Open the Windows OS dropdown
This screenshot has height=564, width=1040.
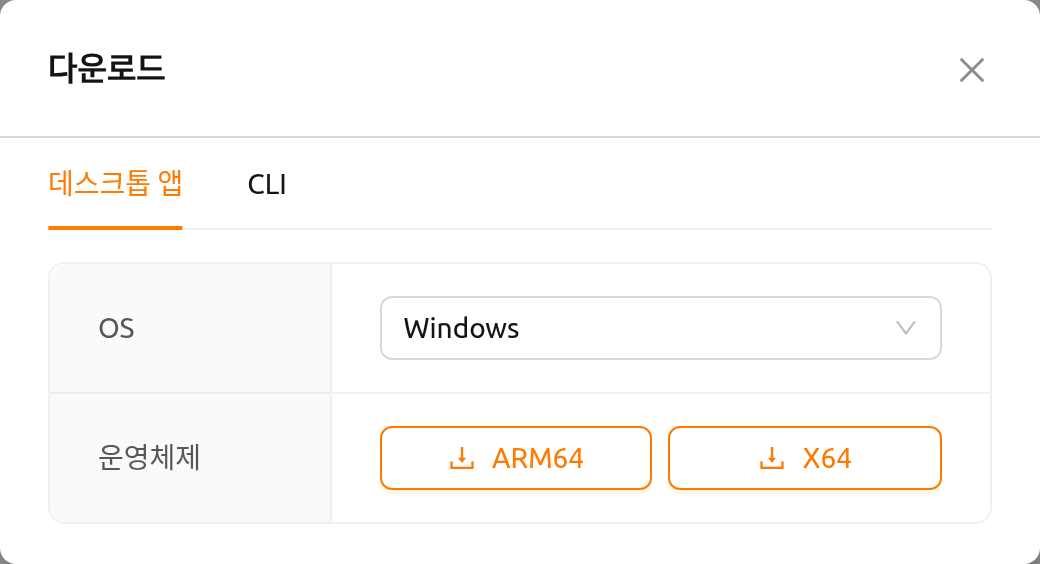coord(661,328)
